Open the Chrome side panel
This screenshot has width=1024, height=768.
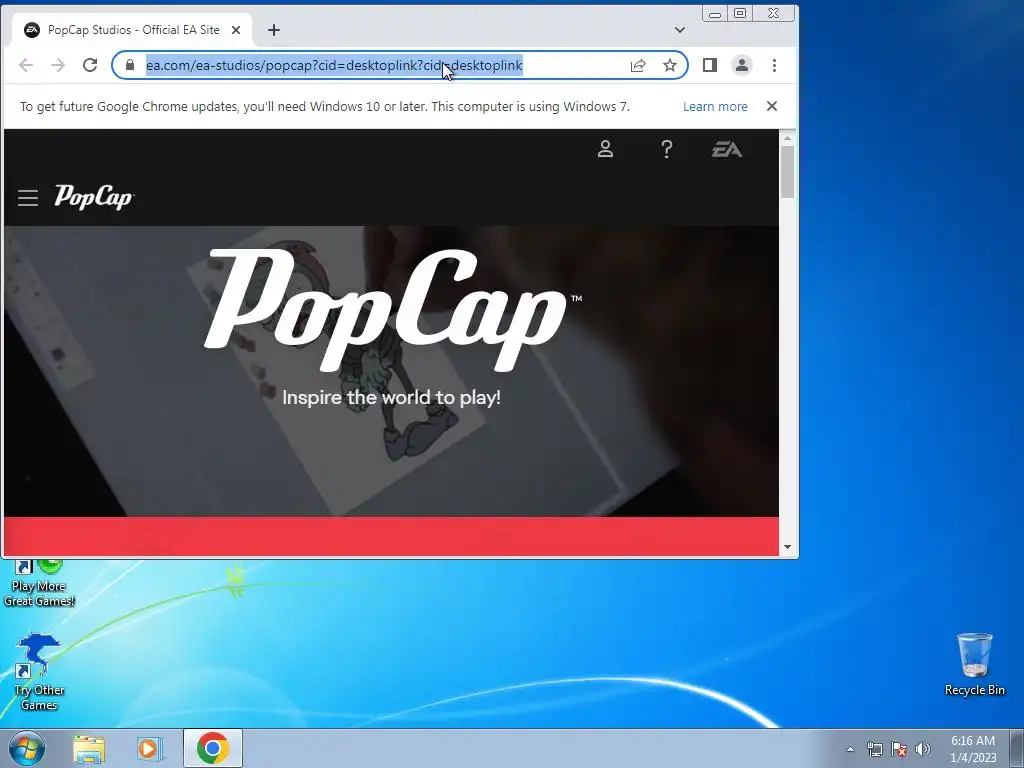(x=710, y=65)
